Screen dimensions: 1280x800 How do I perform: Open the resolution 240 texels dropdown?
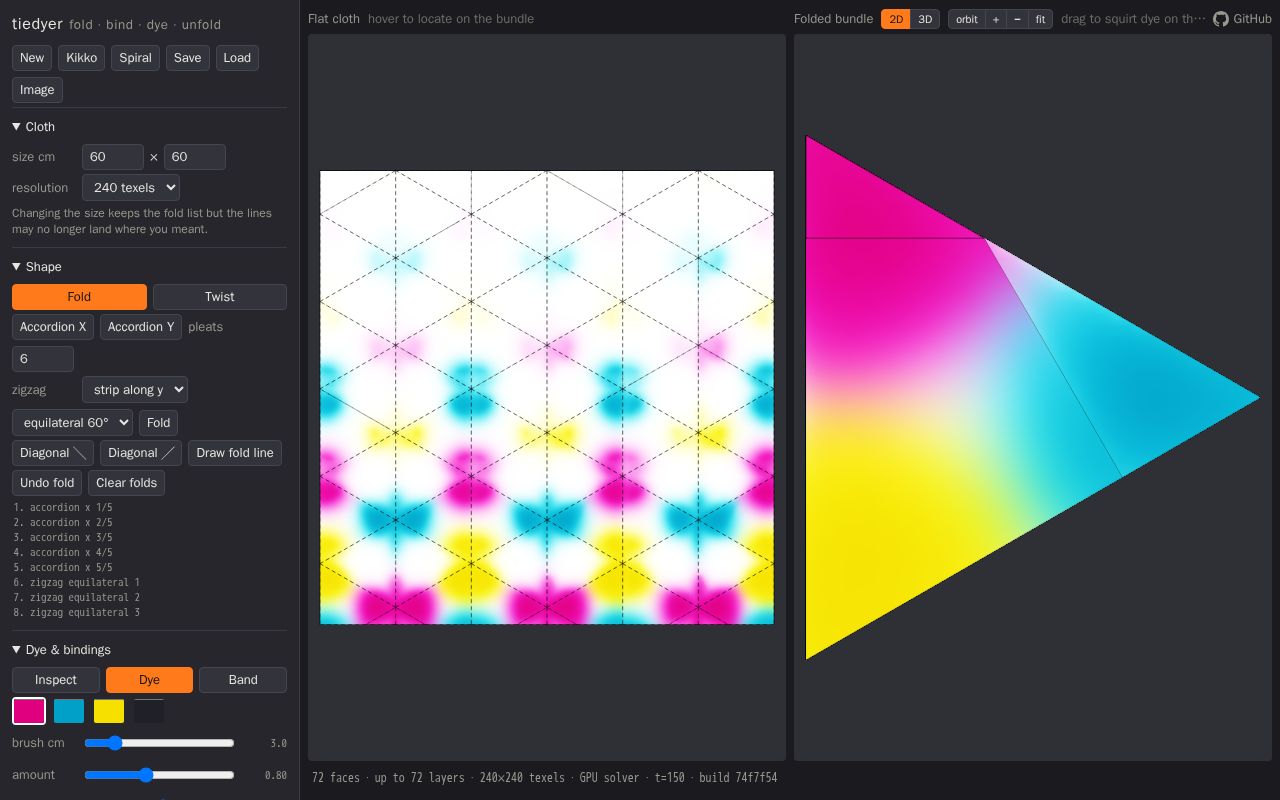131,188
